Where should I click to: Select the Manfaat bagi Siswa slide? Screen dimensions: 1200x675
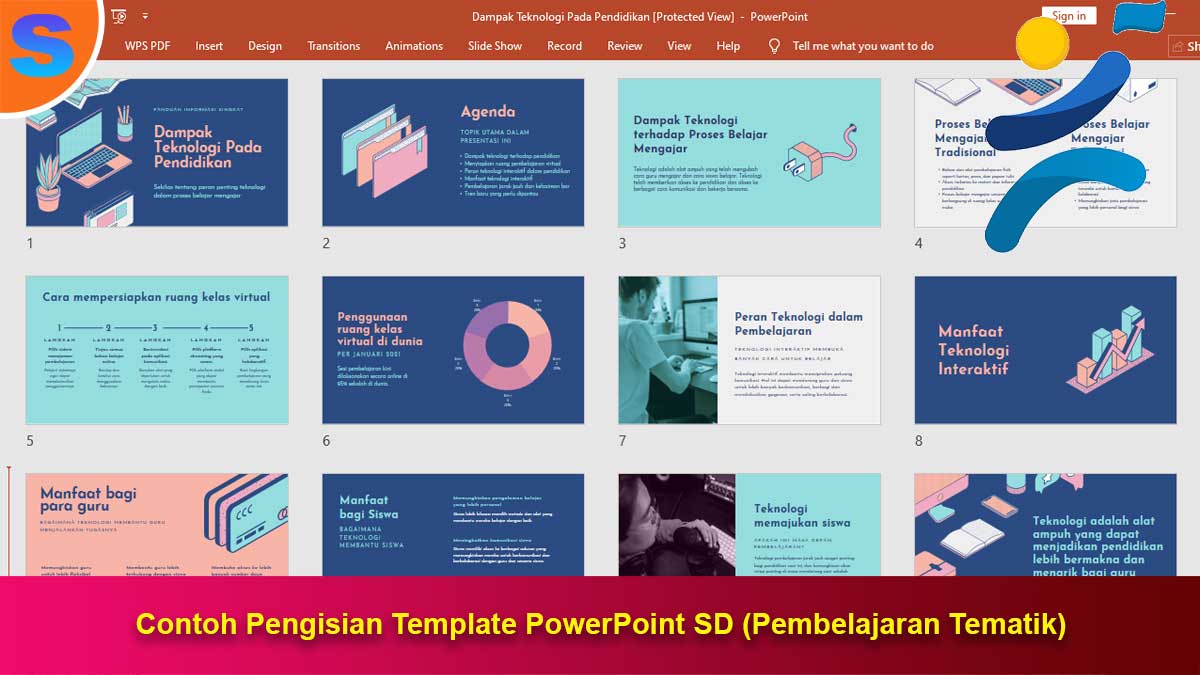pos(453,525)
